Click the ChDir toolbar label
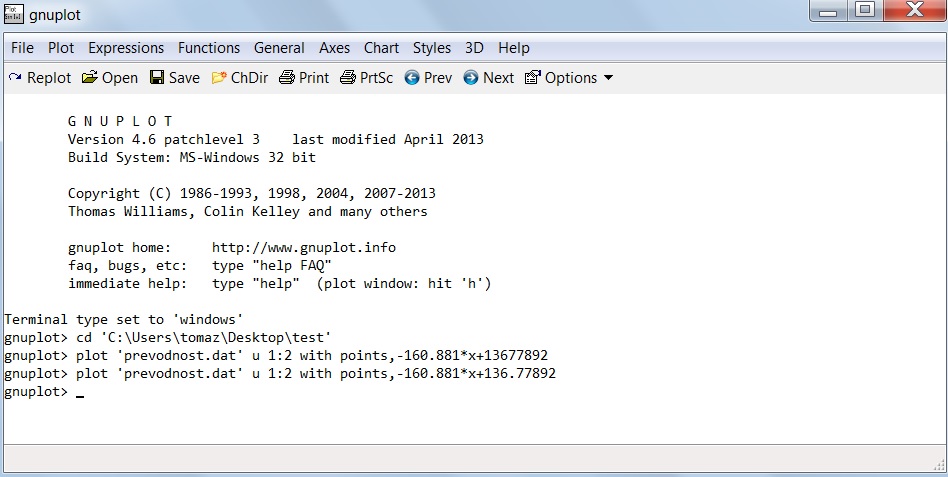Screen dimensions: 948x477 tap(249, 78)
